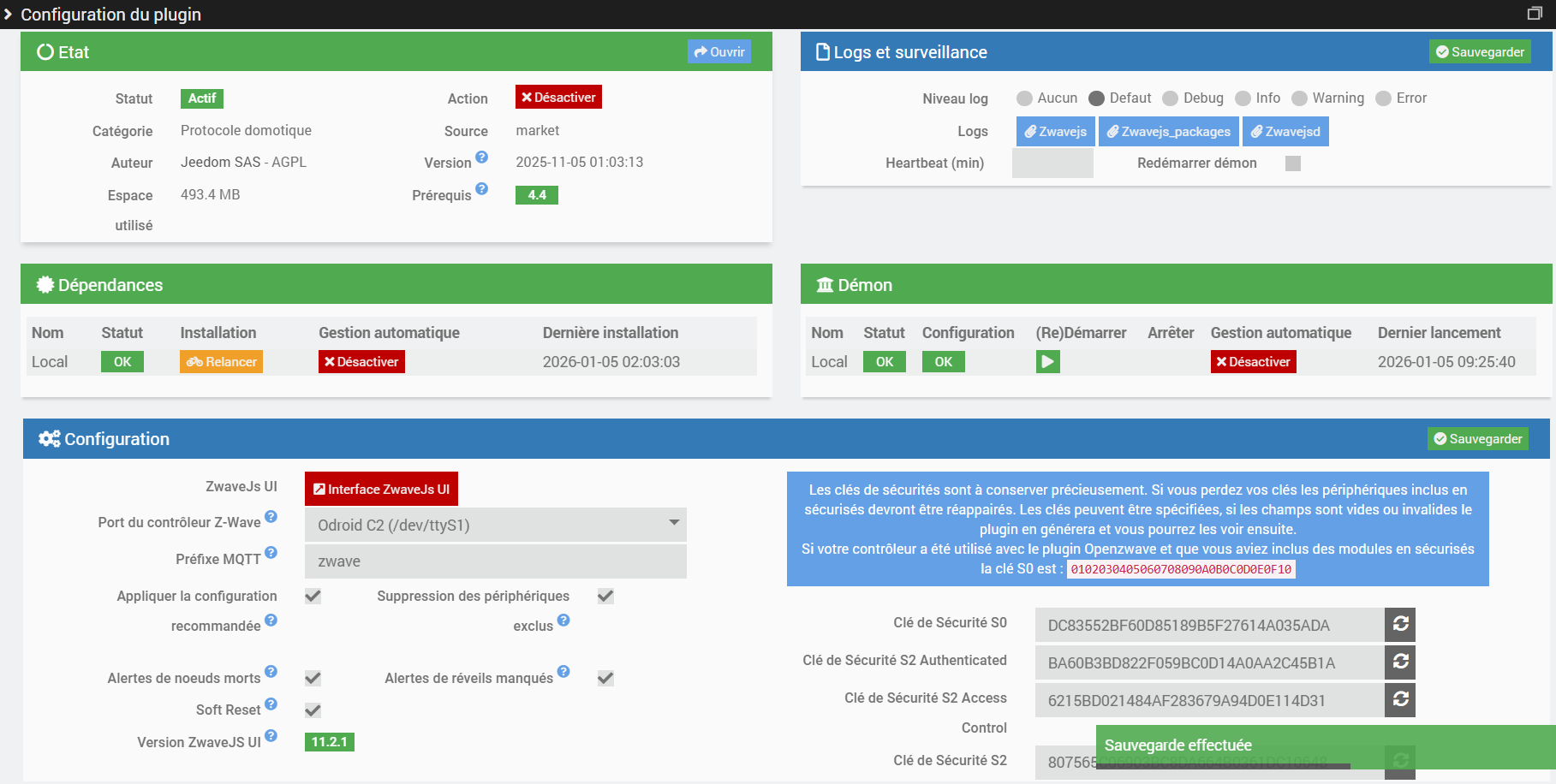Click the last install date 2026-01-05 02:03:03
The height and width of the screenshot is (784, 1556).
coord(611,362)
